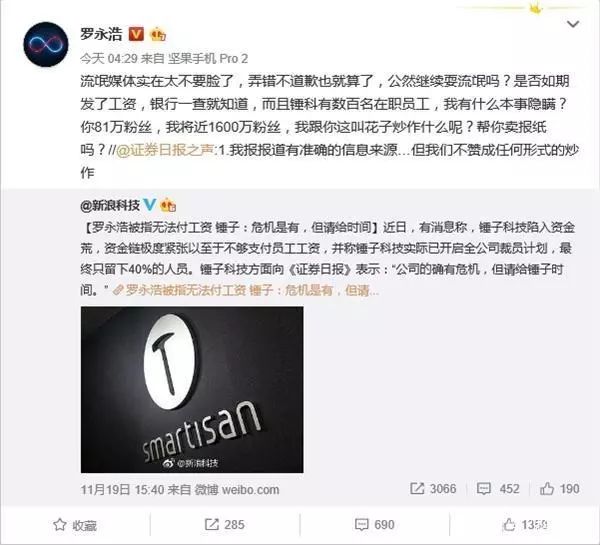Click the blue V badge by 新浪科技
This screenshot has width=600, height=545.
click(149, 205)
